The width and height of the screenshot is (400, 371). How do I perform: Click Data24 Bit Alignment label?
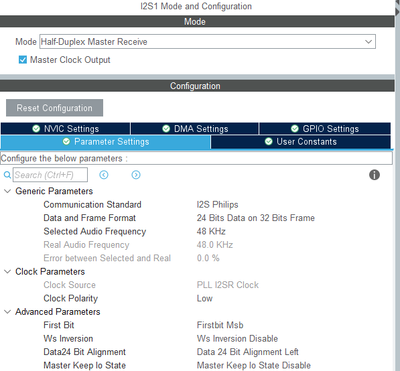[x=84, y=352]
